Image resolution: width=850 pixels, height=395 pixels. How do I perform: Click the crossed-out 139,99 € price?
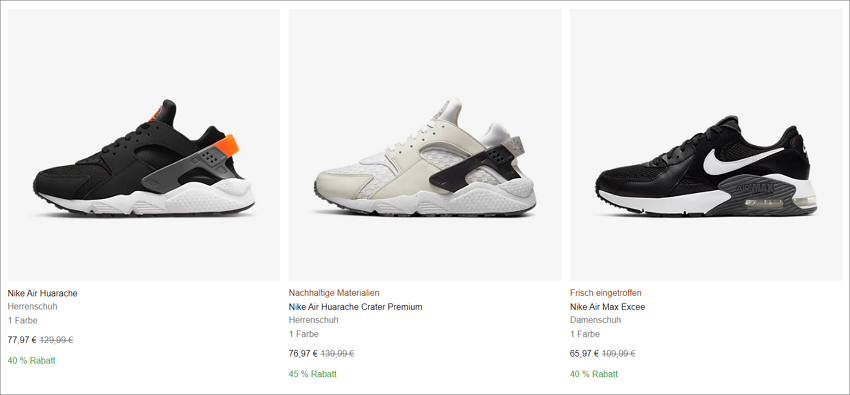[x=337, y=354]
